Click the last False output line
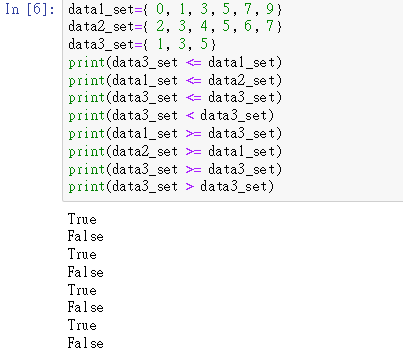Image resolution: width=403 pixels, height=362 pixels. click(x=86, y=343)
